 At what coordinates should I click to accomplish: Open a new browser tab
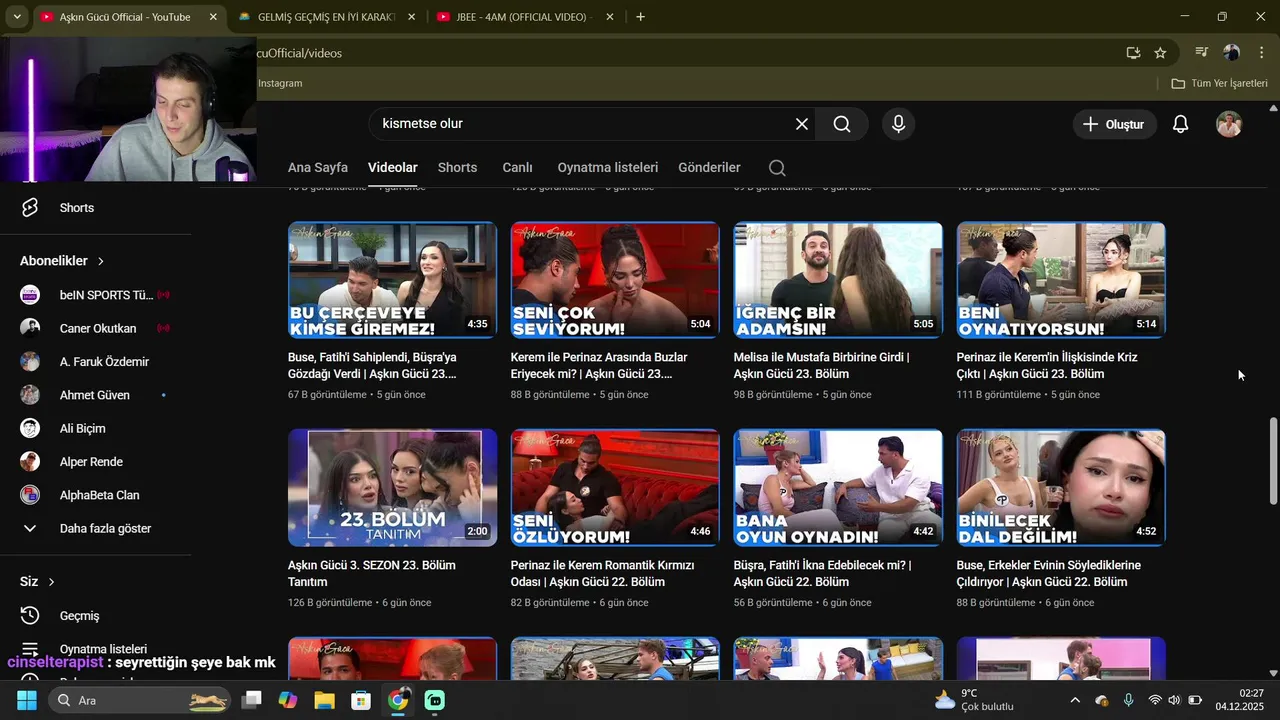(640, 17)
